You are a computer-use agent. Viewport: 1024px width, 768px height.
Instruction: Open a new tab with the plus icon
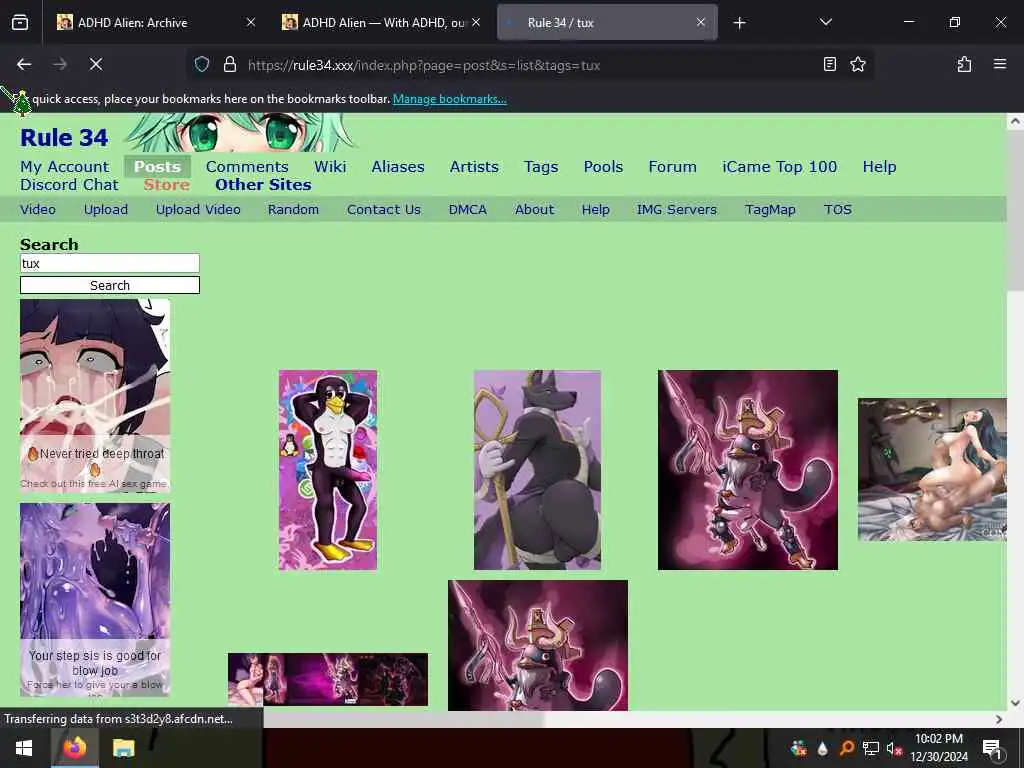tap(739, 23)
